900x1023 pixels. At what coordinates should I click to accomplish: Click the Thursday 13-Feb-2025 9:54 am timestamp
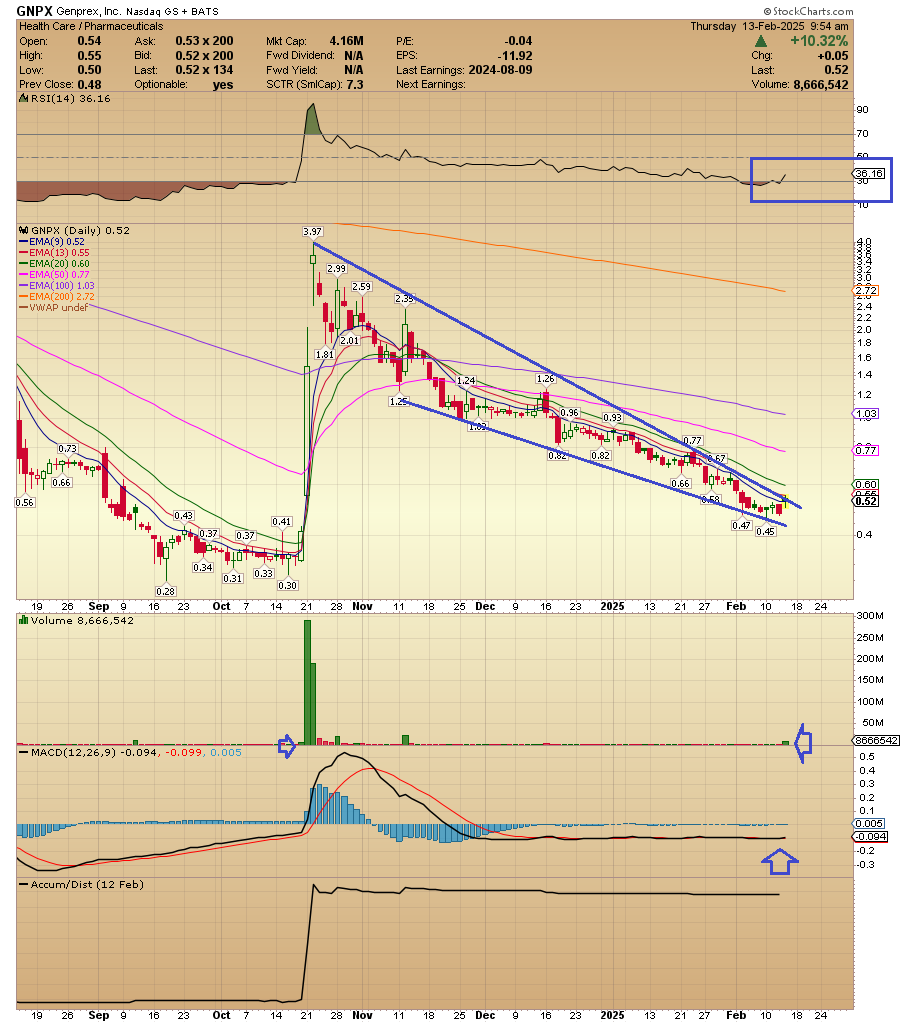pos(769,26)
